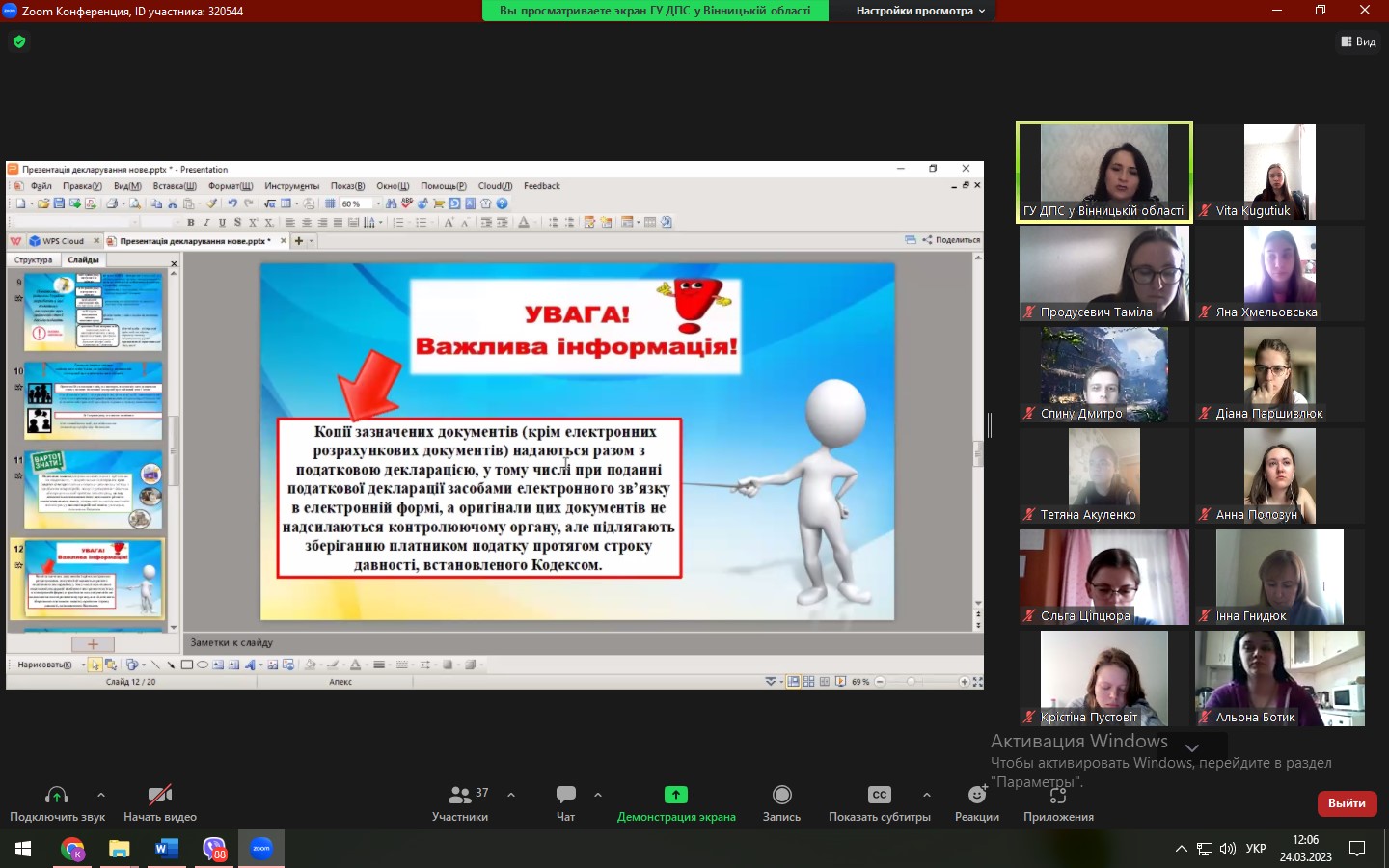Expand audio options arrow next to Подключить звук
The width and height of the screenshot is (1389, 868).
101,795
